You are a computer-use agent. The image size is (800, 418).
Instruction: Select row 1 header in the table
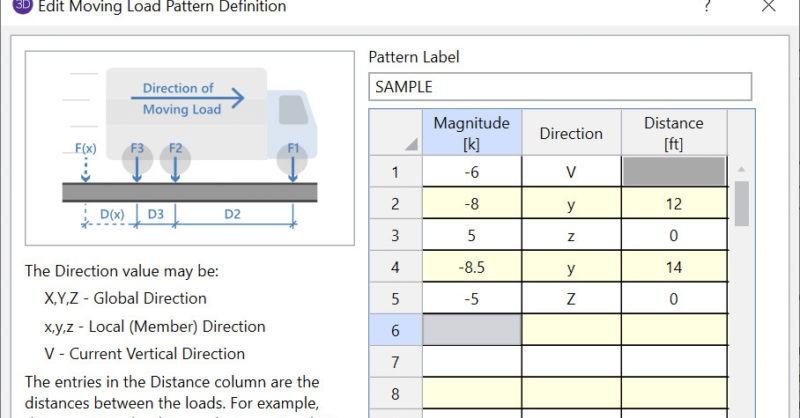395,172
